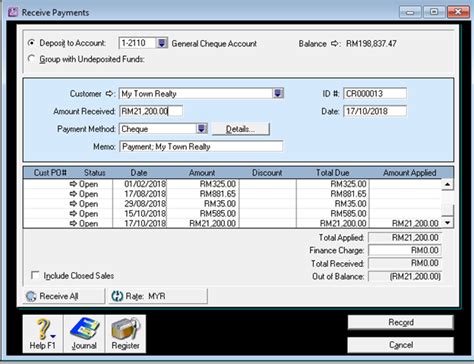Viewport: 474px width, 364px height.
Task: Click the RM325.00 total due cell
Action: [348, 184]
